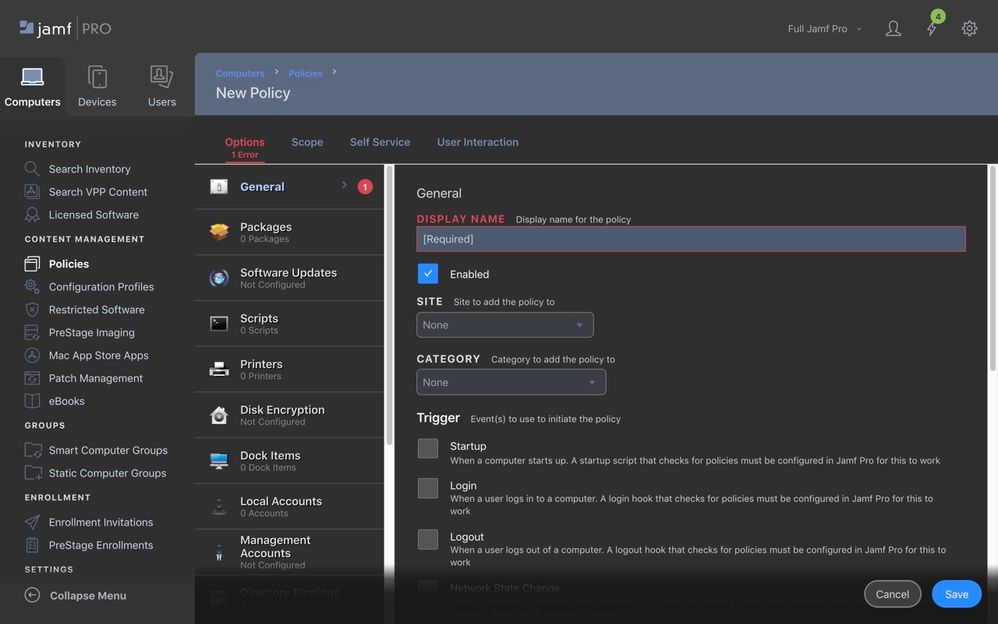This screenshot has width=998, height=624.
Task: Select the Management Accounts payload
Action: 290,551
